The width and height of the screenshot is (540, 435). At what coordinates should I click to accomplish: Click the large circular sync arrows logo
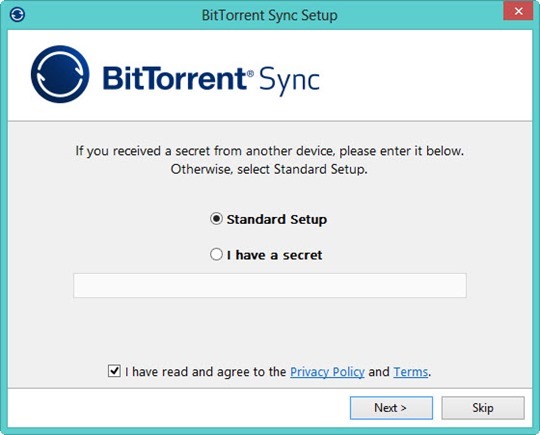60,74
